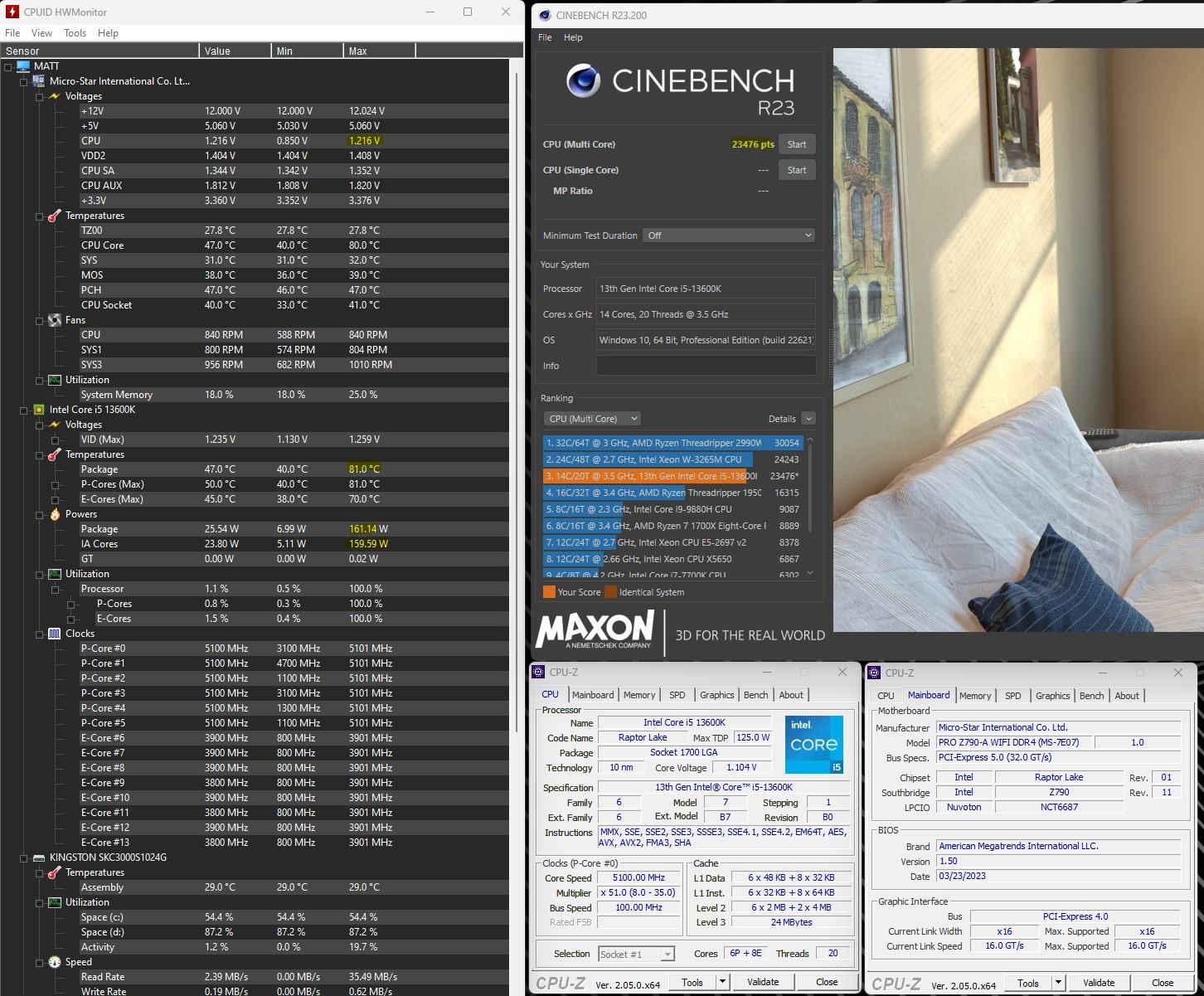
Task: Open the Tools dropdown arrow in left CPU-Z
Action: coord(722,982)
